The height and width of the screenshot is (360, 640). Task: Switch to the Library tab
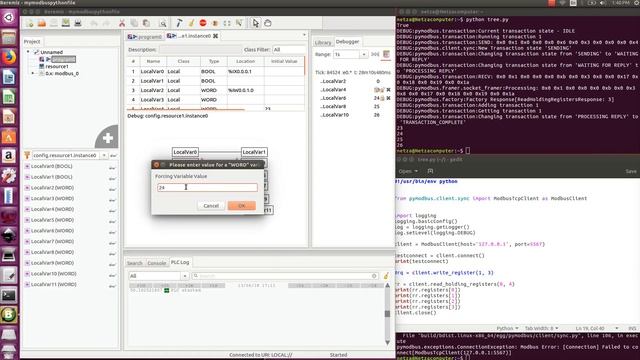click(323, 42)
